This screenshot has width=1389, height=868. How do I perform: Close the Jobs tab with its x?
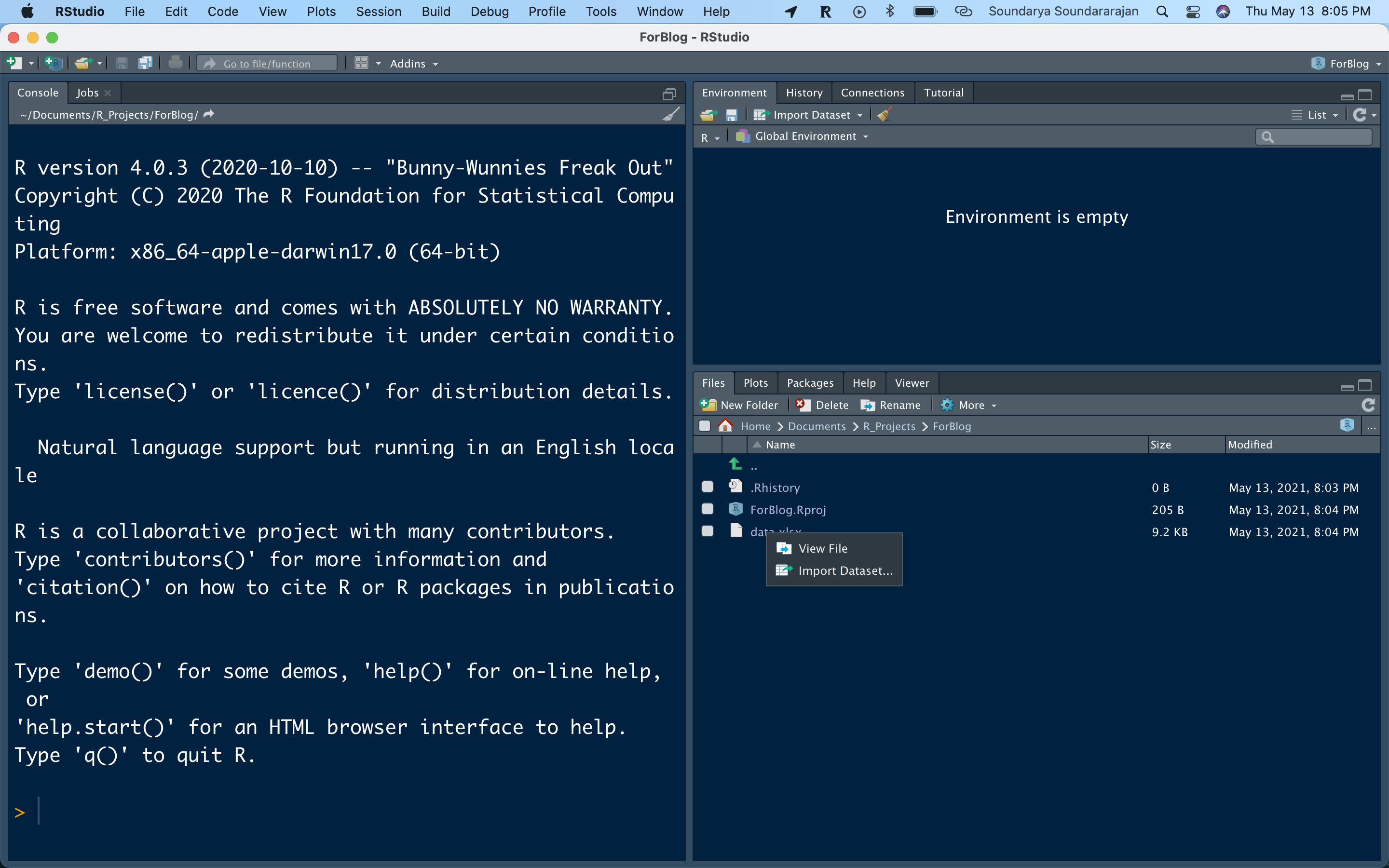click(108, 93)
